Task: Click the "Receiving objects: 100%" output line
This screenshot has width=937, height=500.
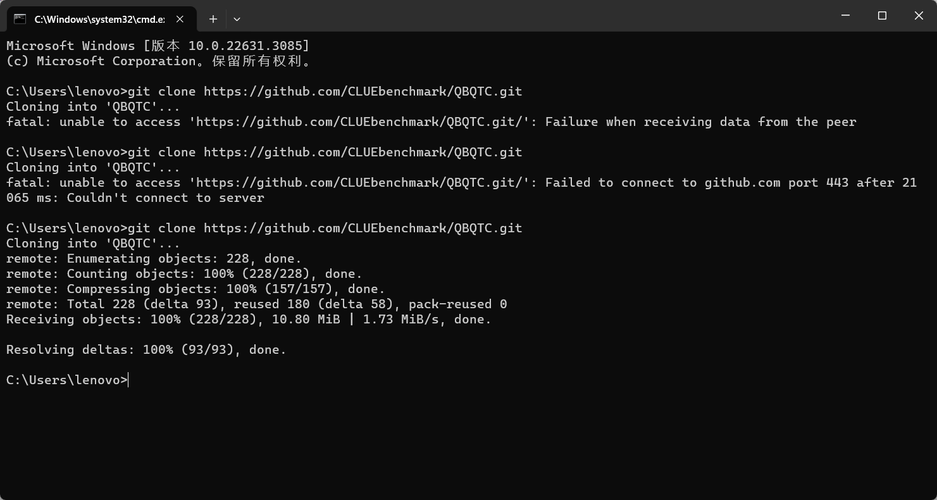Action: pos(248,319)
